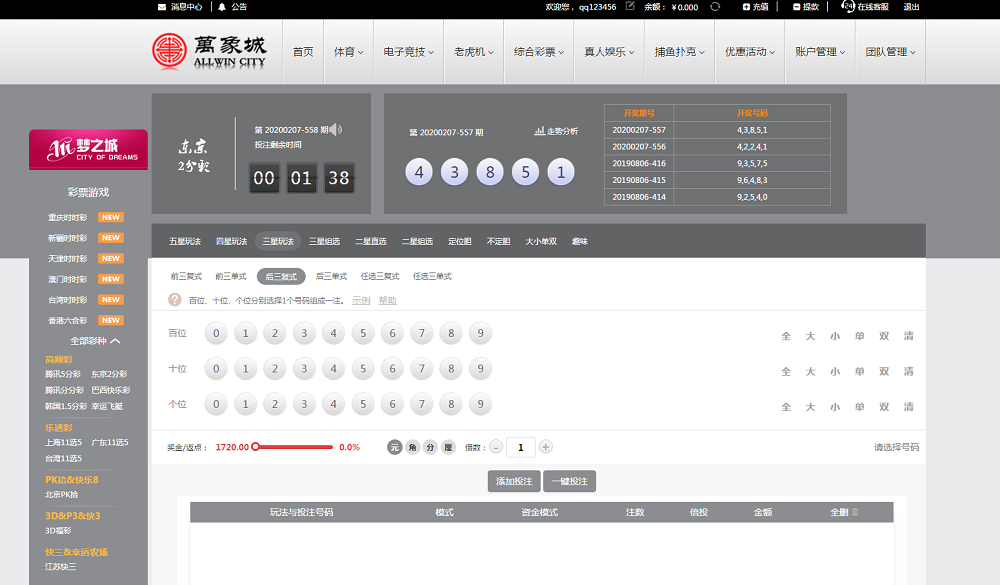This screenshot has width=1000, height=585.
Task: Select the 前三复式 play sub-tab
Action: [187, 276]
